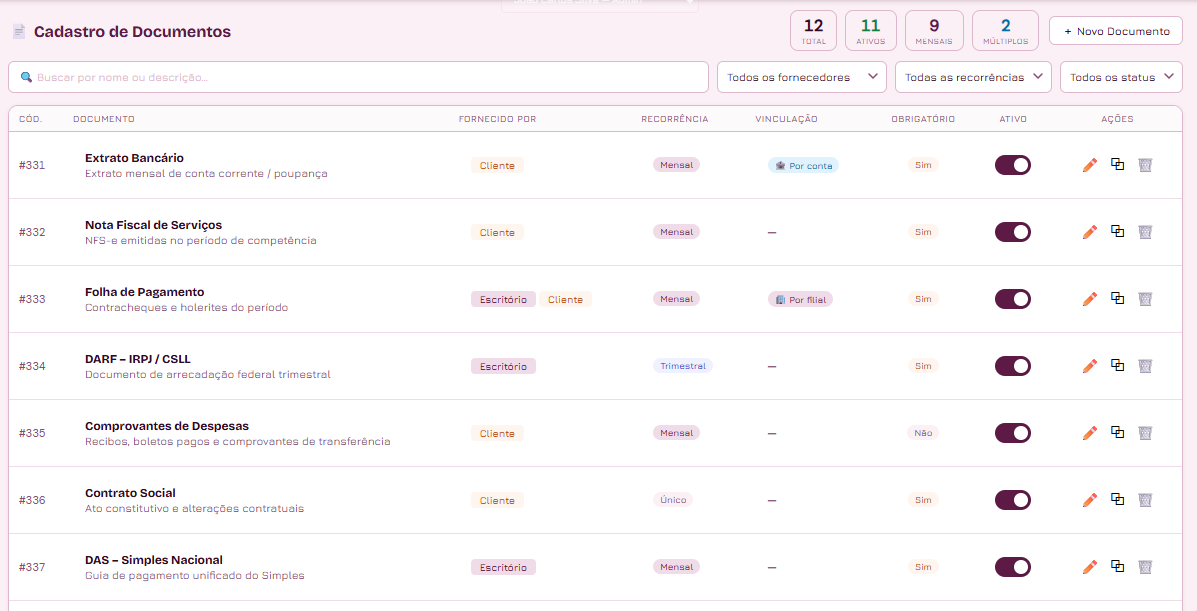Duplicate the Folha de Pagamento document
Image resolution: width=1197 pixels, height=611 pixels.
[x=1118, y=298]
